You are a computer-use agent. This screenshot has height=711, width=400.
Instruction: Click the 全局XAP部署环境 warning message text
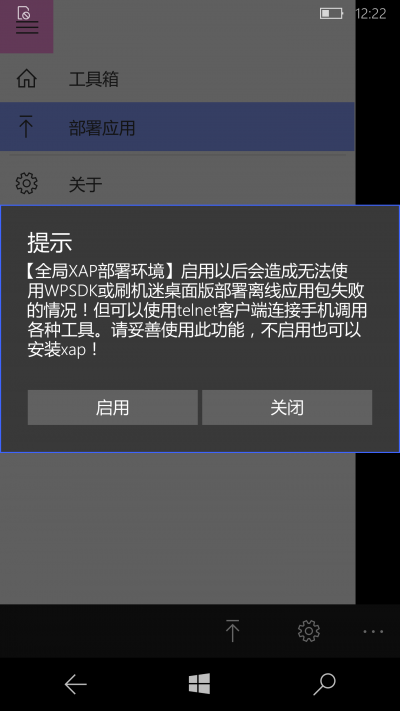coord(196,311)
